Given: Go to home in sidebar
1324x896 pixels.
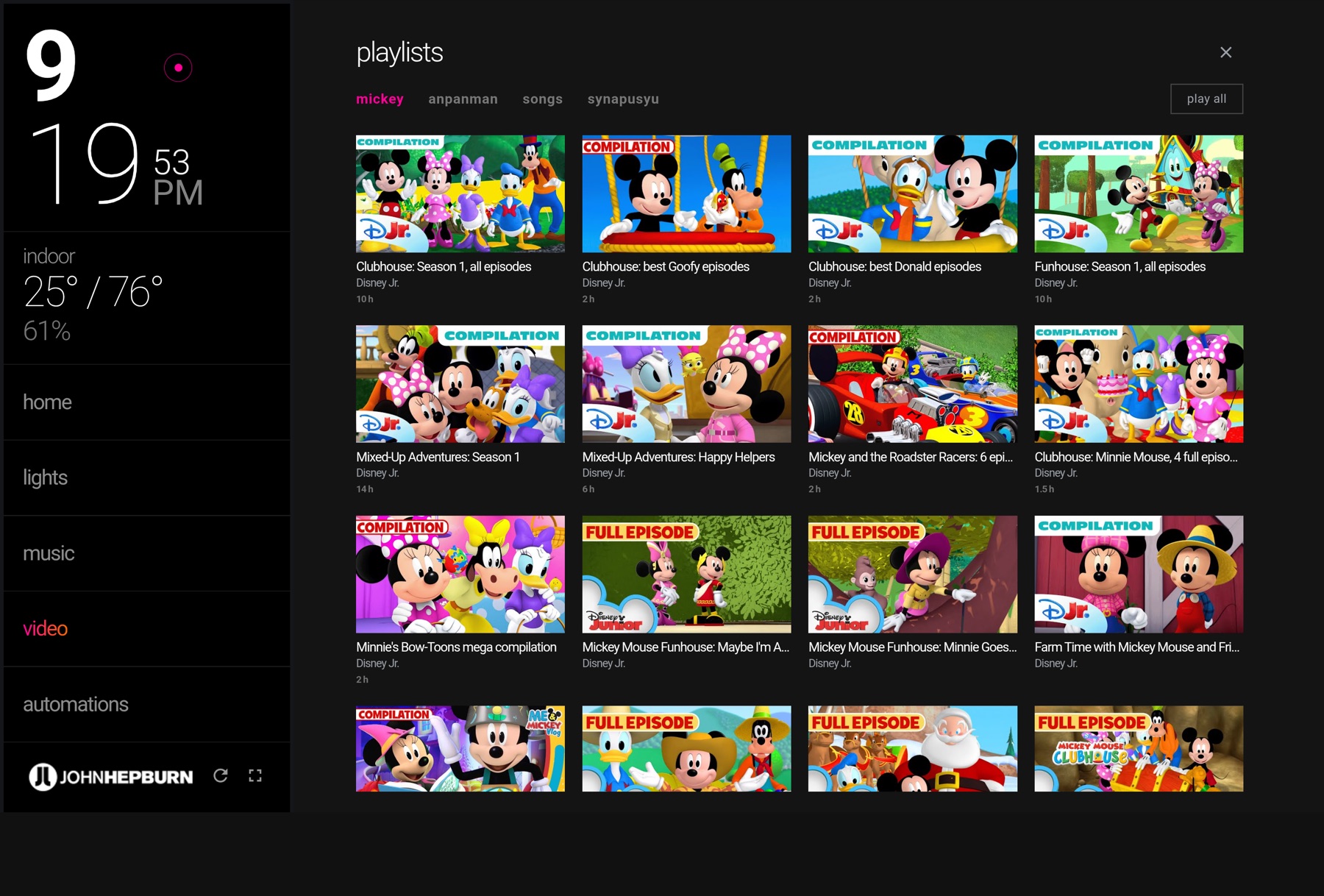Looking at the screenshot, I should (146, 402).
